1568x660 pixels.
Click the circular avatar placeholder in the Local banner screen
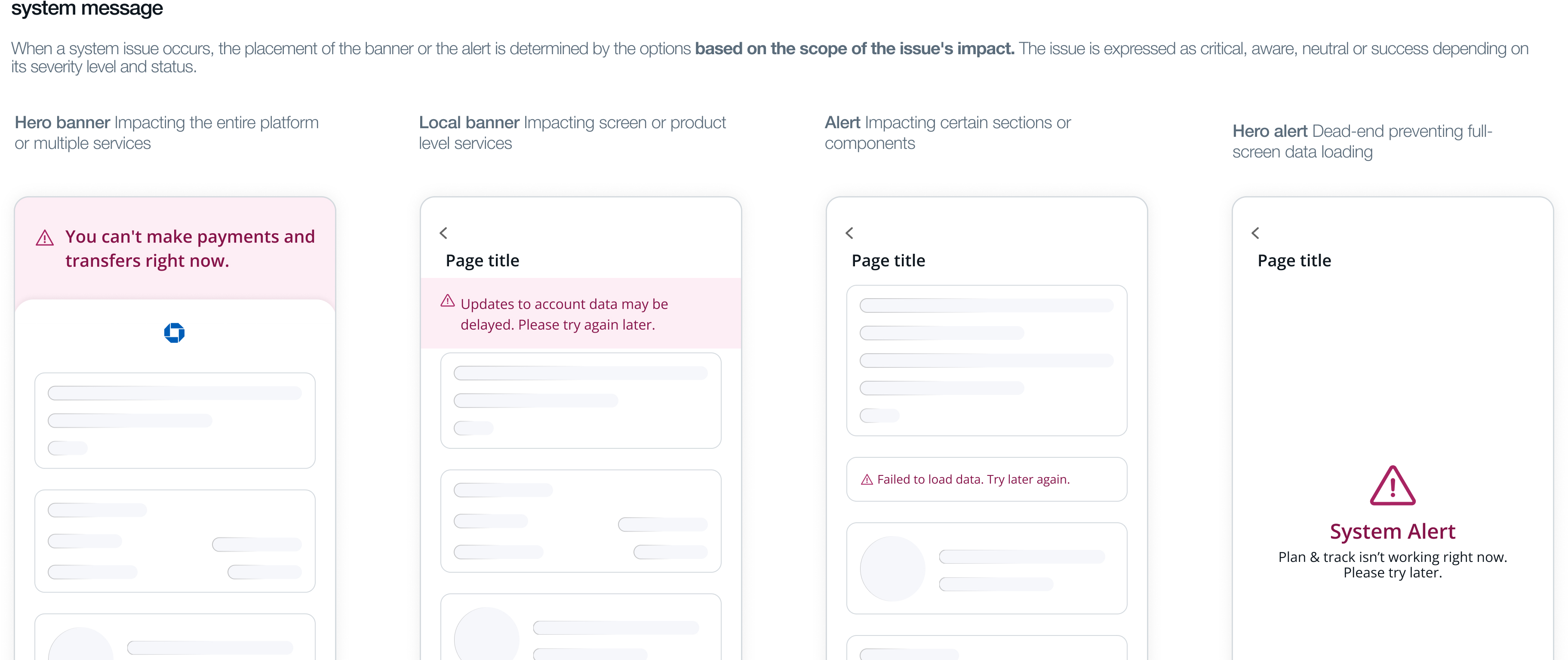click(486, 636)
